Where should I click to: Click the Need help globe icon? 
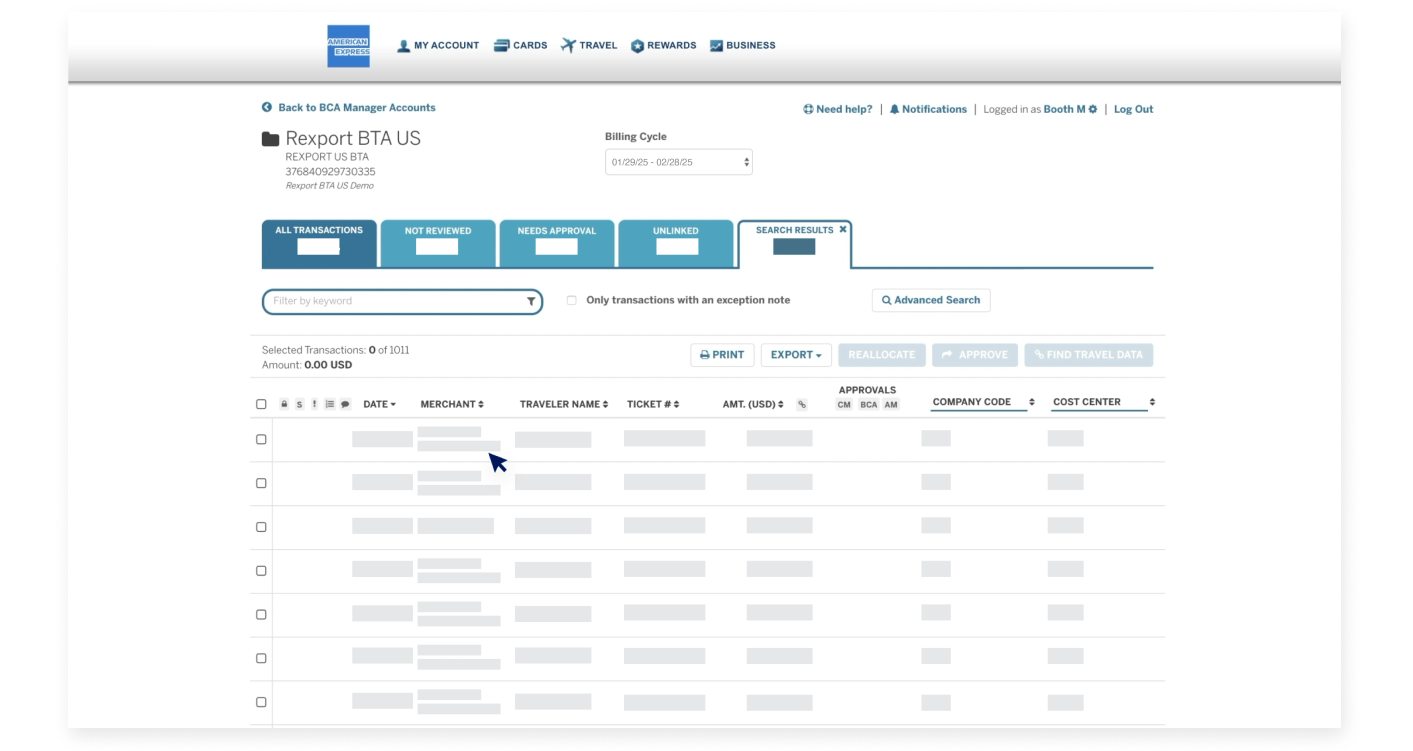click(x=806, y=109)
